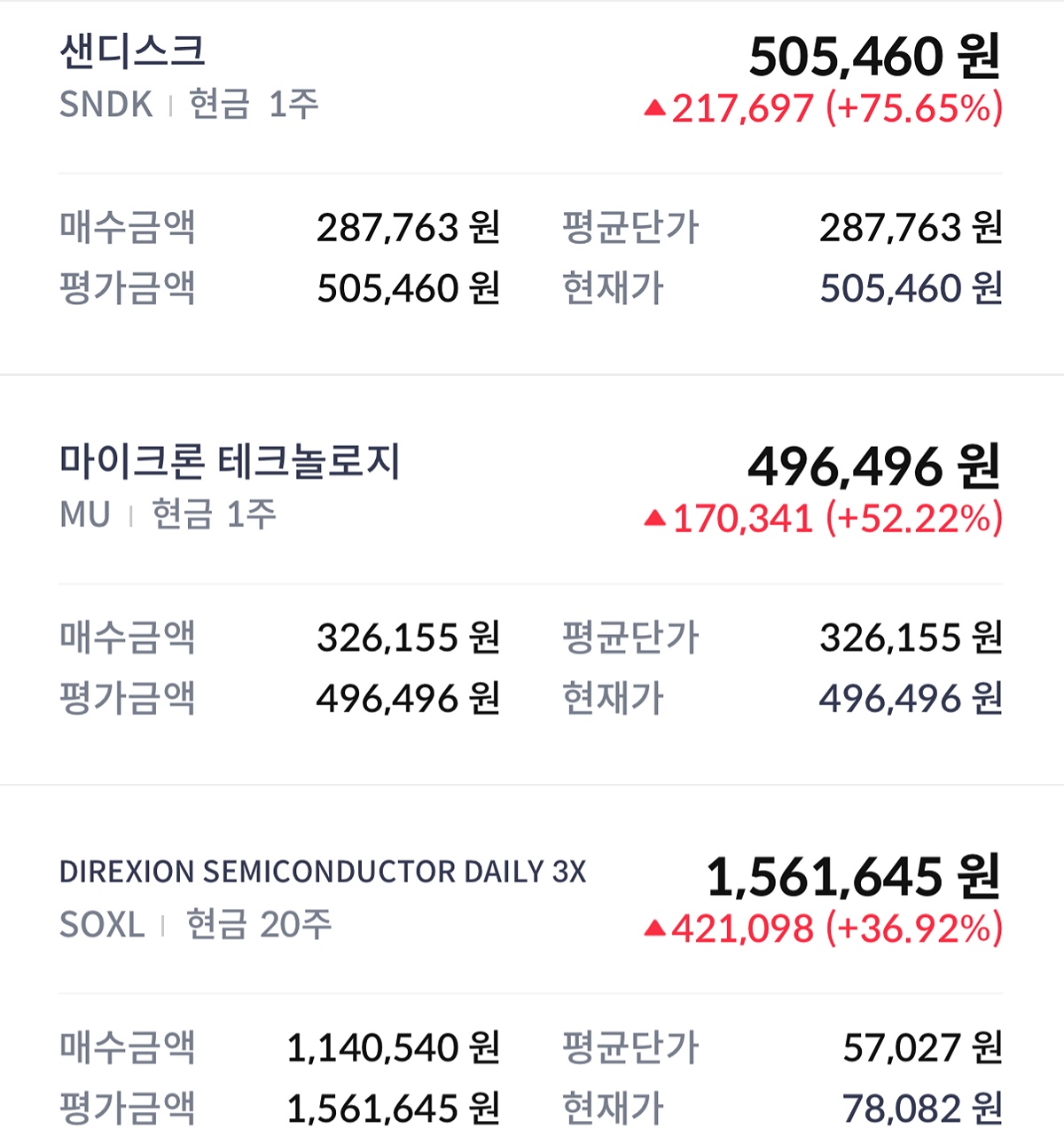Select the SNDK ticker symbol
This screenshot has height=1144, width=1064.
click(x=106, y=105)
